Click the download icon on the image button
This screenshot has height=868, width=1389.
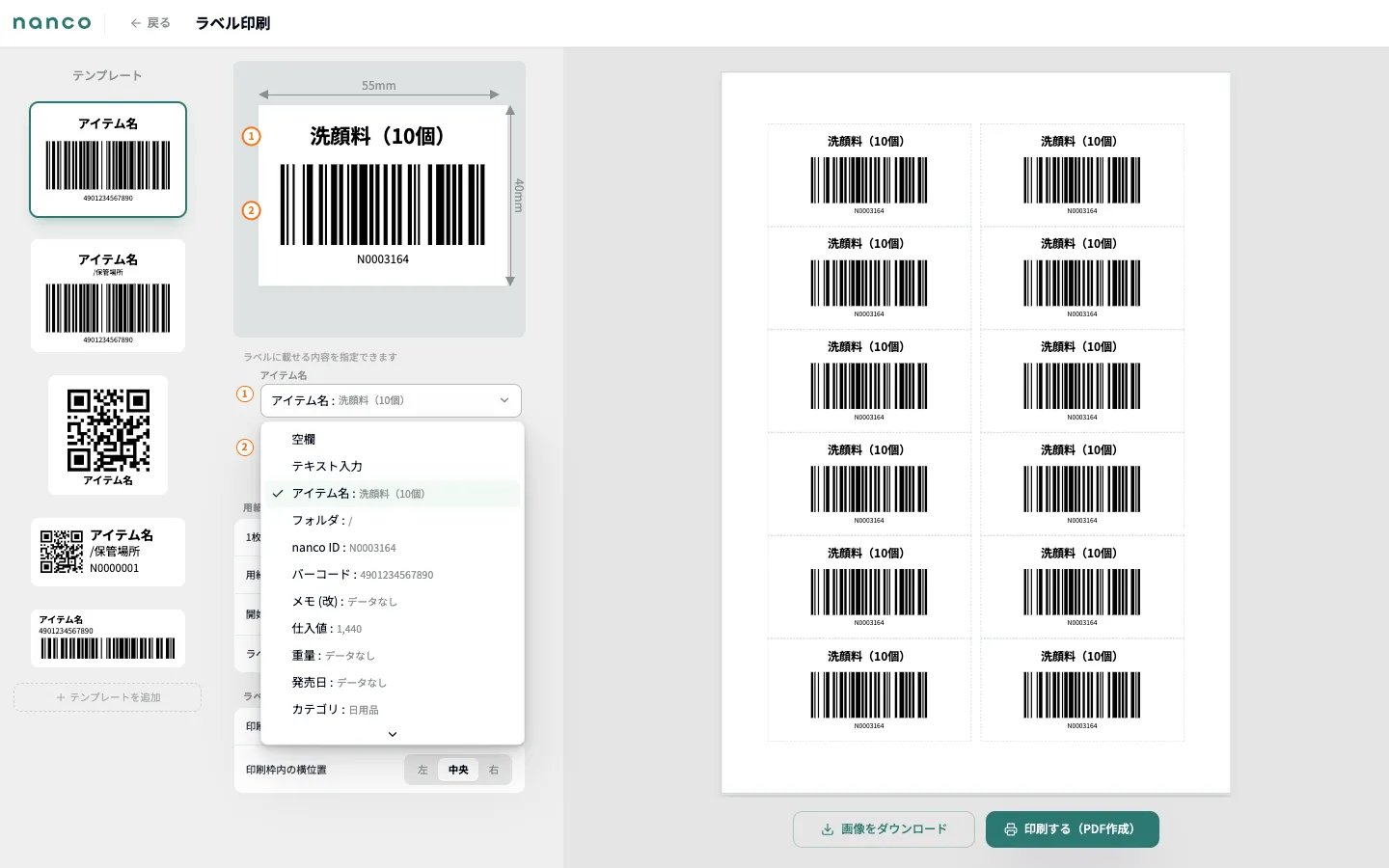828,829
